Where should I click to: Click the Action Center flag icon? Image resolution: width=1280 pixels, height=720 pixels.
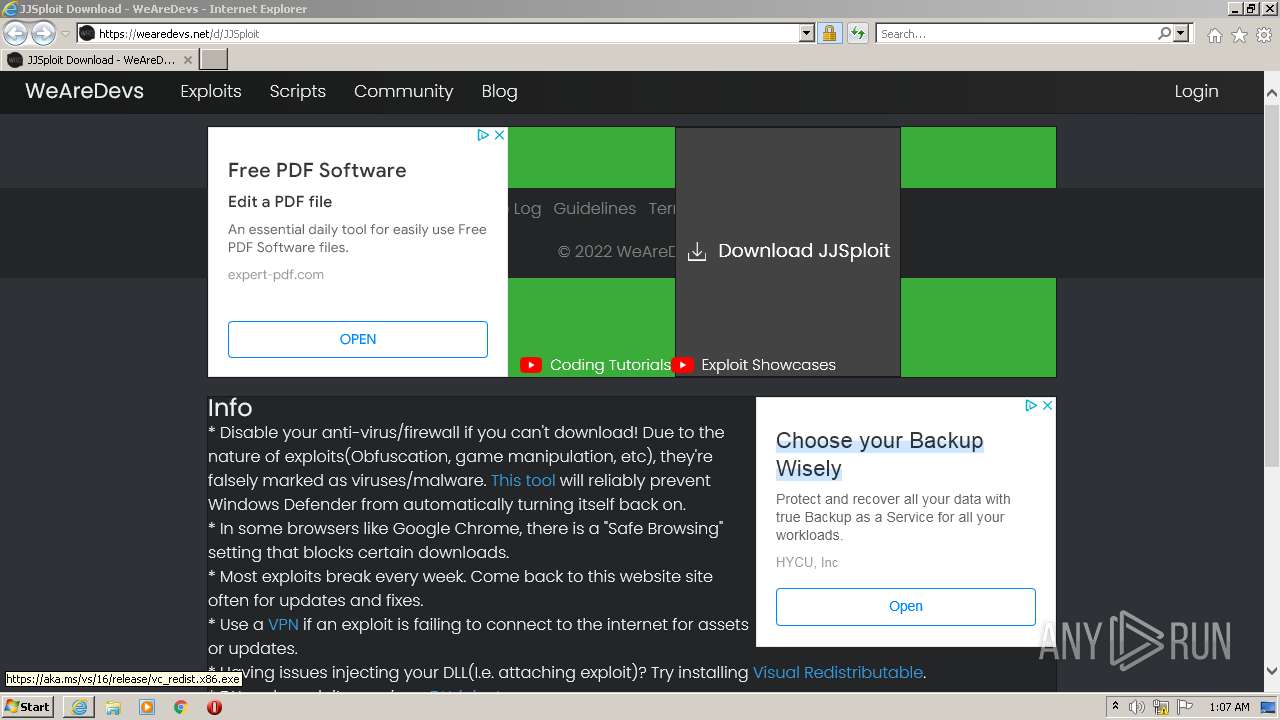click(x=1185, y=707)
